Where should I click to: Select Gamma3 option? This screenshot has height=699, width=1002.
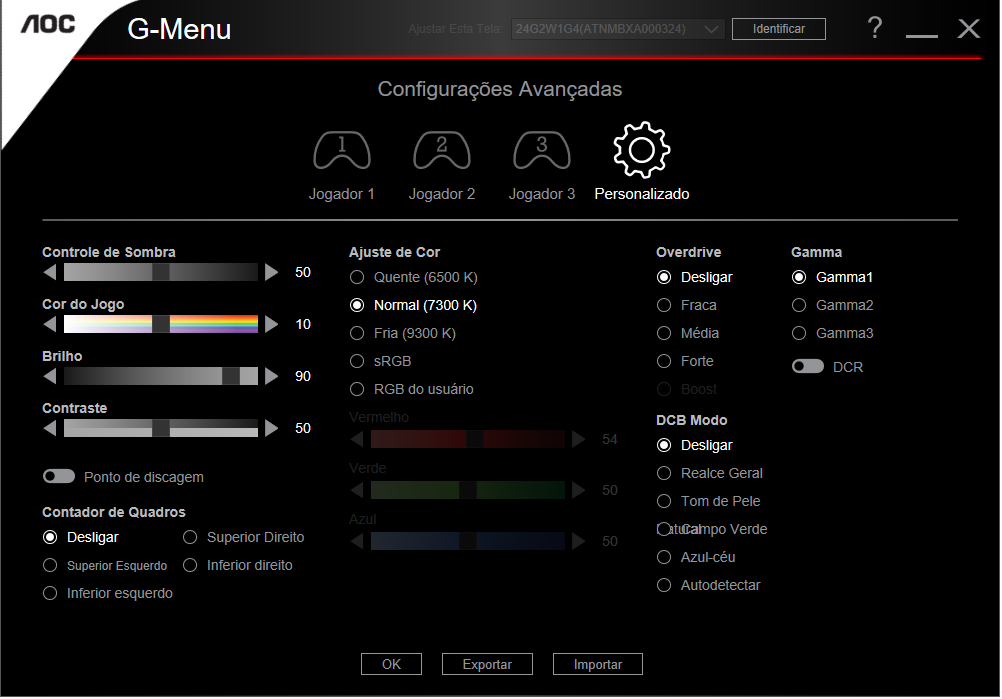pos(833,334)
